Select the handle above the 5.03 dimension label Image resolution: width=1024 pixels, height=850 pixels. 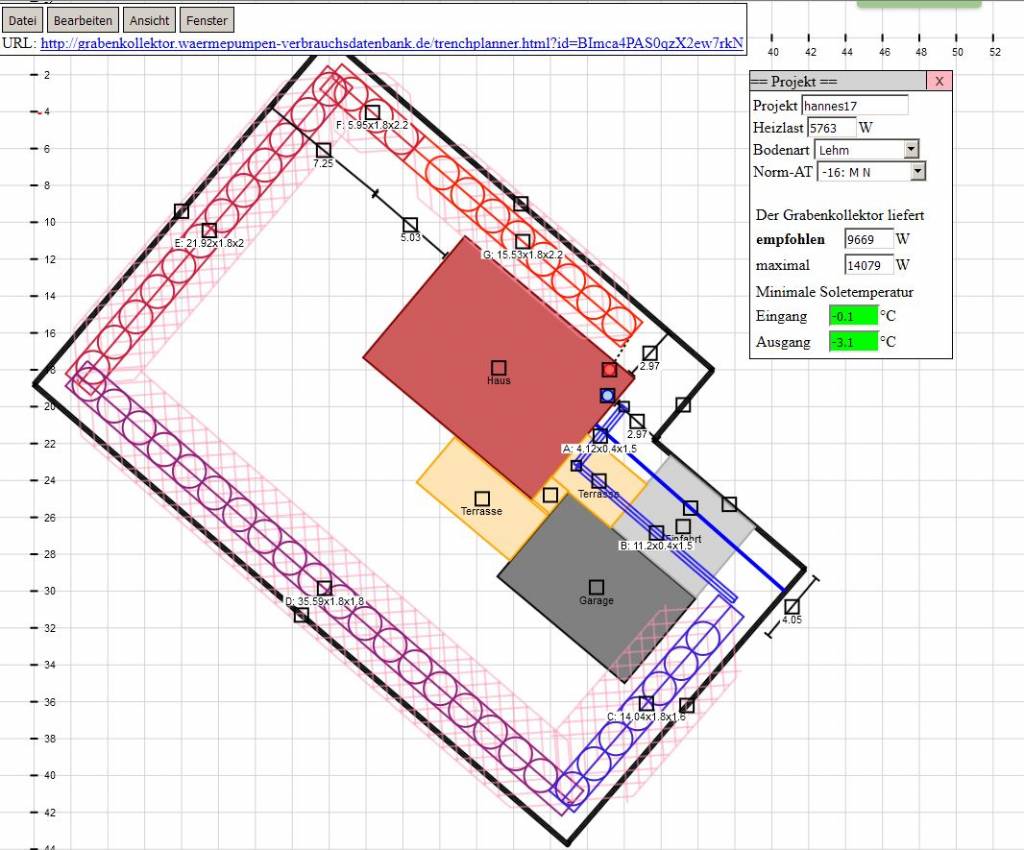[x=410, y=225]
